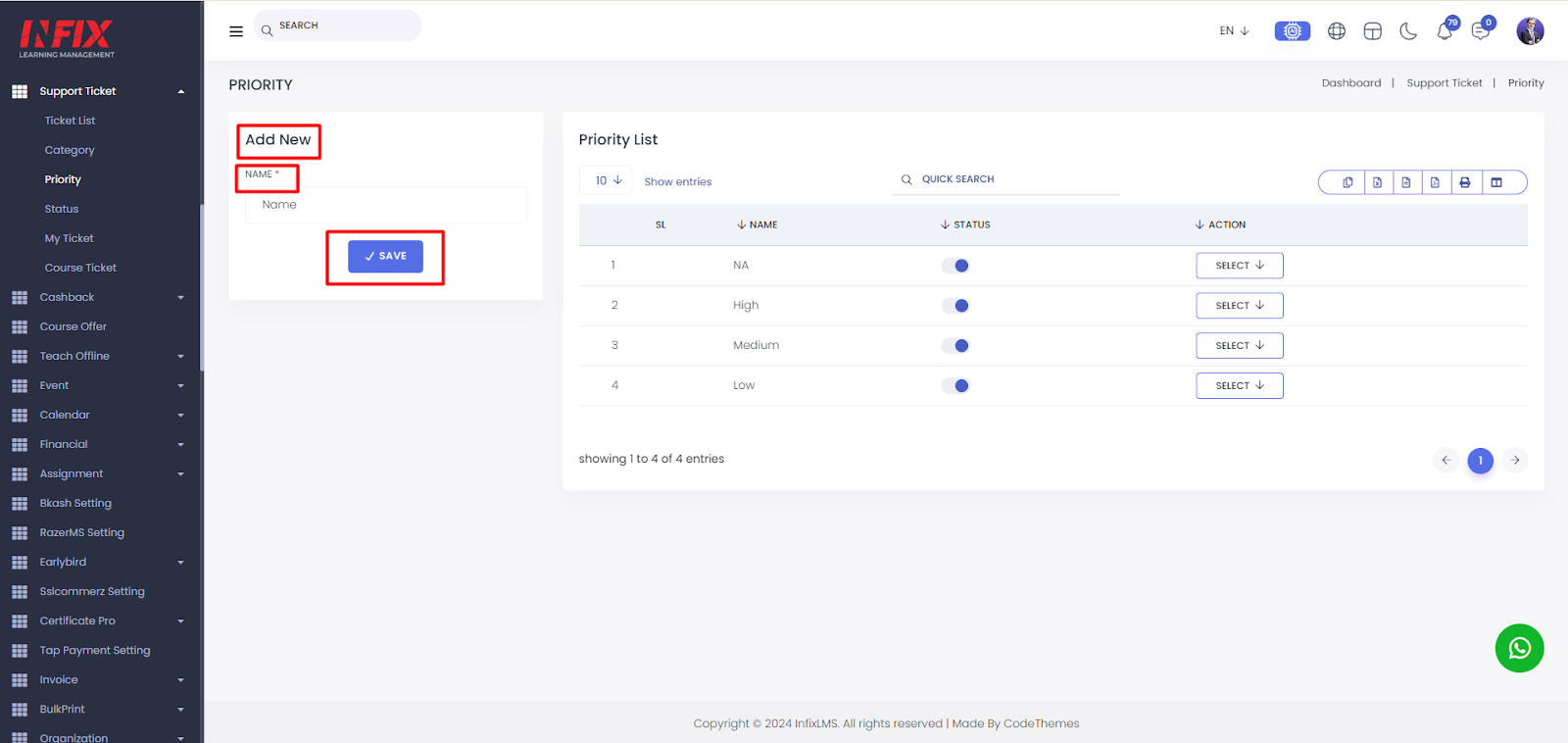Open column visibility icon
The image size is (1568, 743).
tap(1496, 182)
